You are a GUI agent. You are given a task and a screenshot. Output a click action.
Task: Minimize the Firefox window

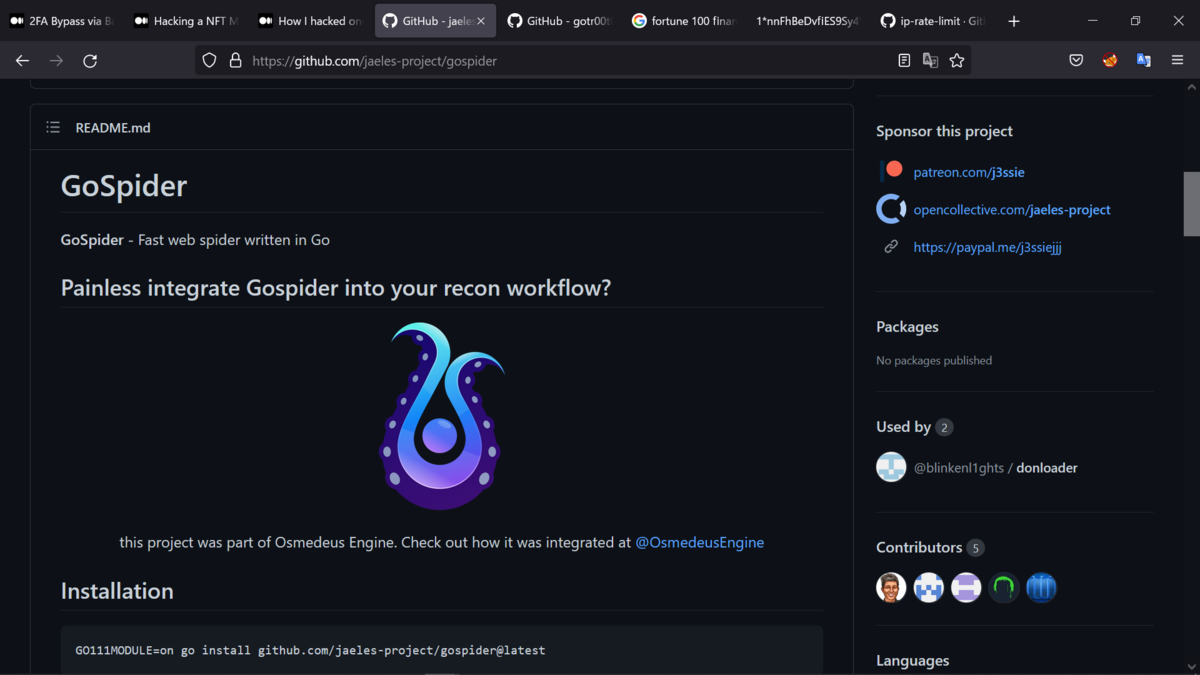[1092, 21]
